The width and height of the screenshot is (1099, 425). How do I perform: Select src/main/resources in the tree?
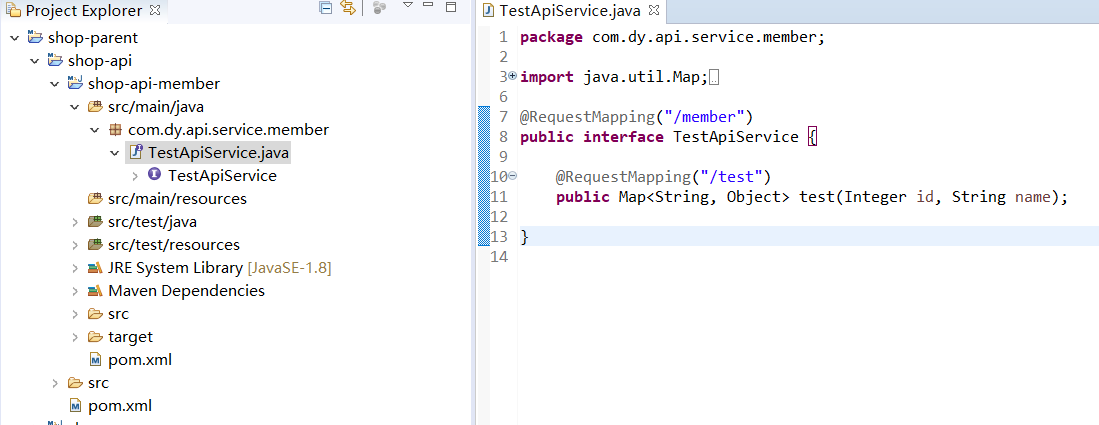click(177, 199)
